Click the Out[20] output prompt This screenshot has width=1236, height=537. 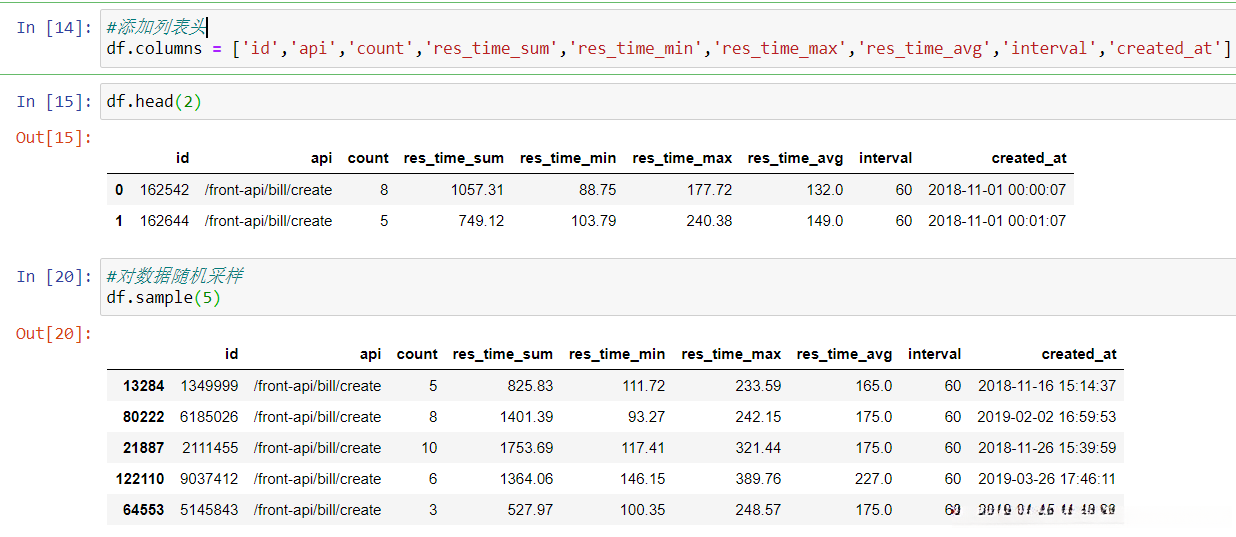[54, 333]
